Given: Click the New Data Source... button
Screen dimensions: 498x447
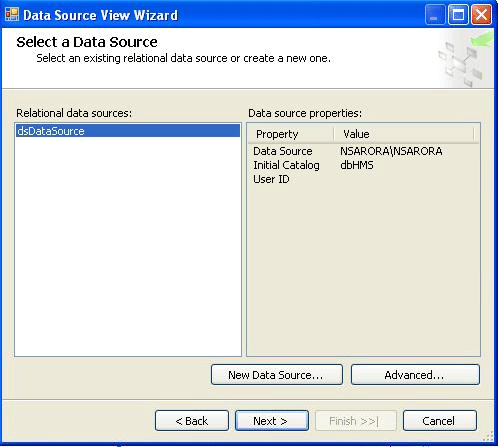Looking at the screenshot, I should click(x=277, y=375).
